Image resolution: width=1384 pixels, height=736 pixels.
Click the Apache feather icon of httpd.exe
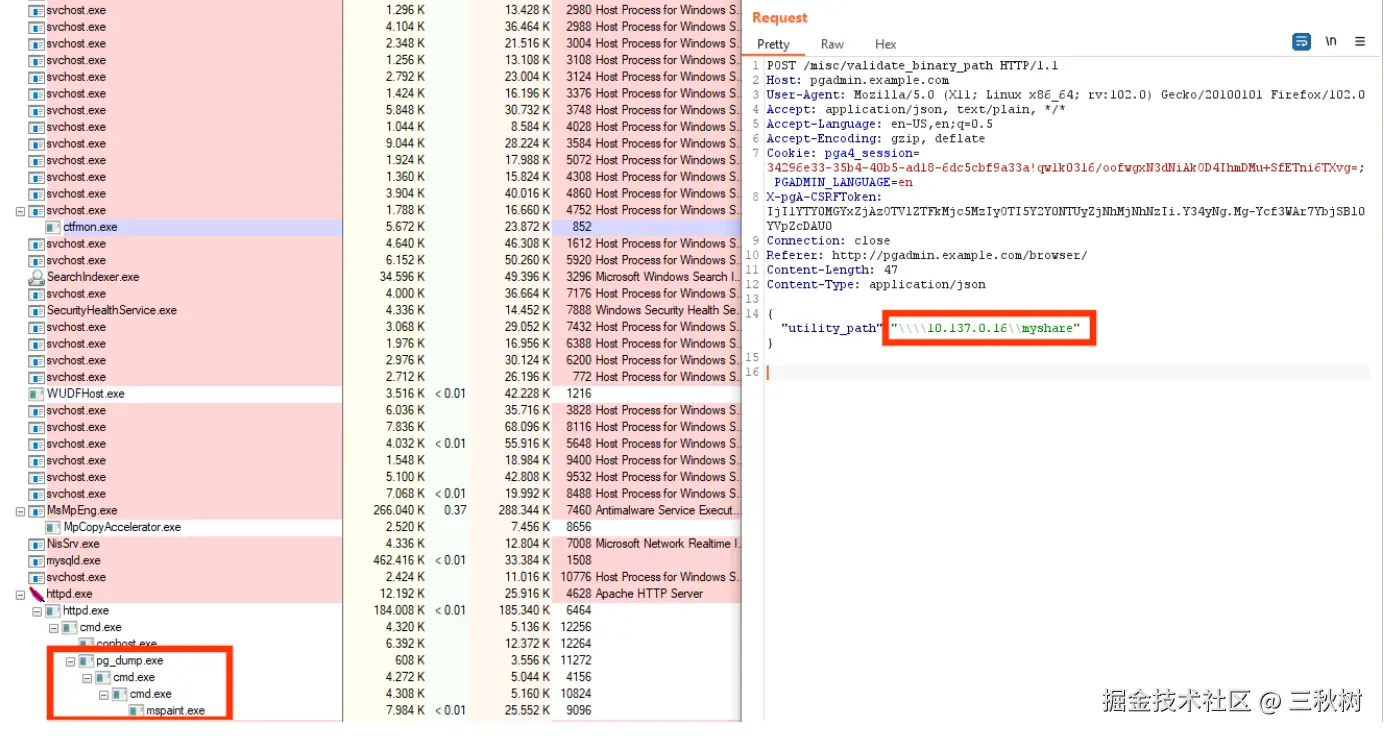37,594
